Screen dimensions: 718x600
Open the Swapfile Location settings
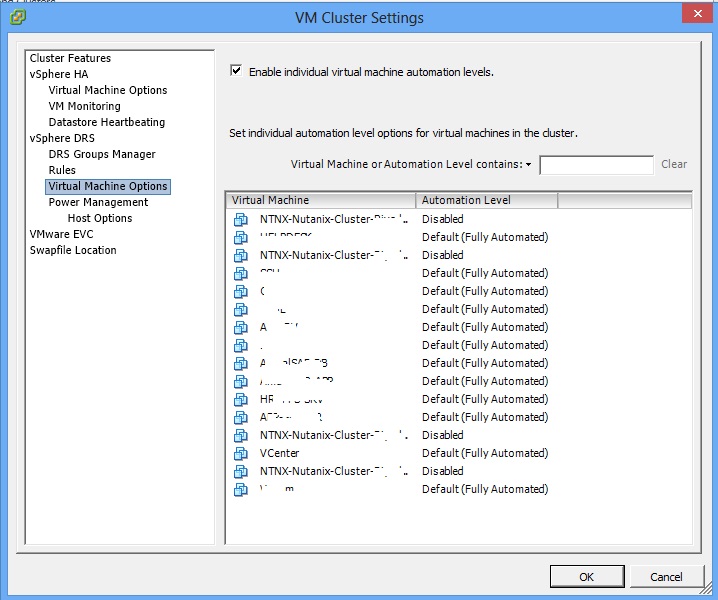click(73, 250)
